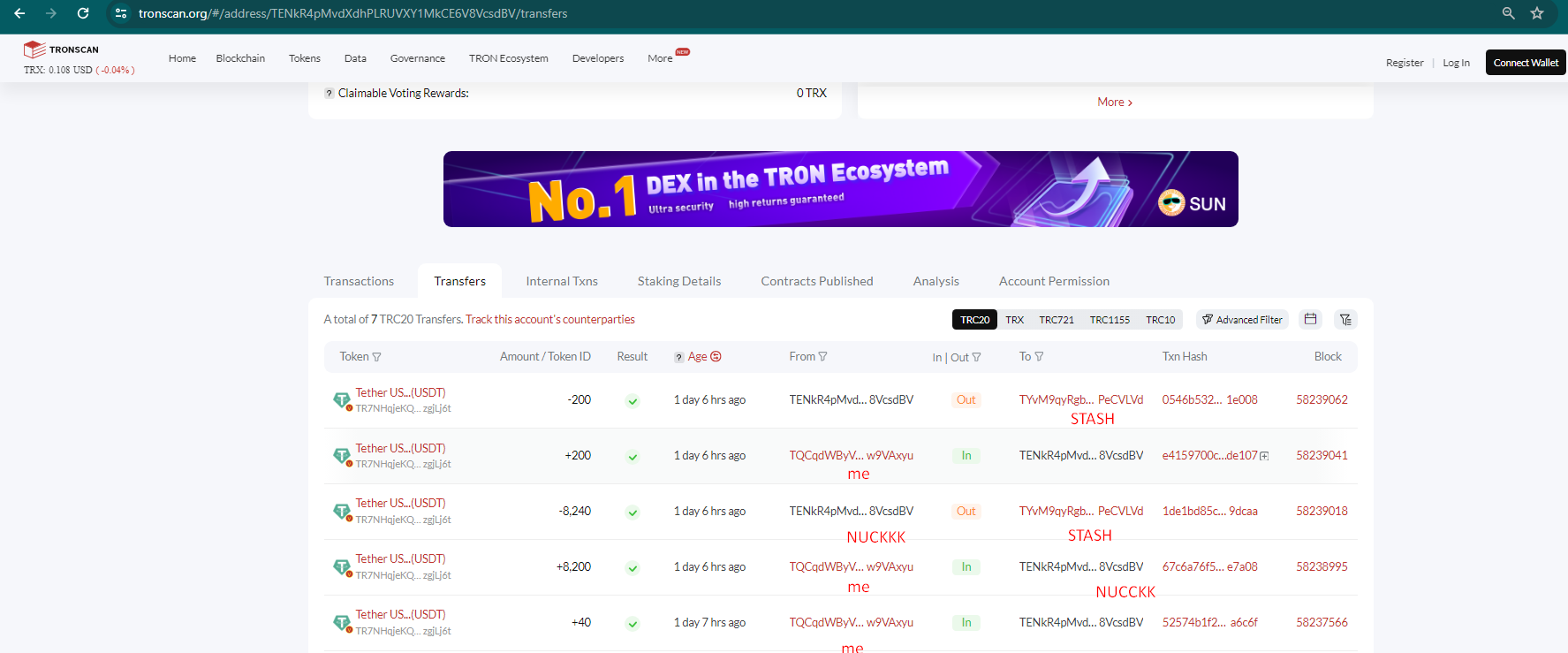Click the column filter settings icon
This screenshot has width=1568, height=653.
[x=1345, y=319]
